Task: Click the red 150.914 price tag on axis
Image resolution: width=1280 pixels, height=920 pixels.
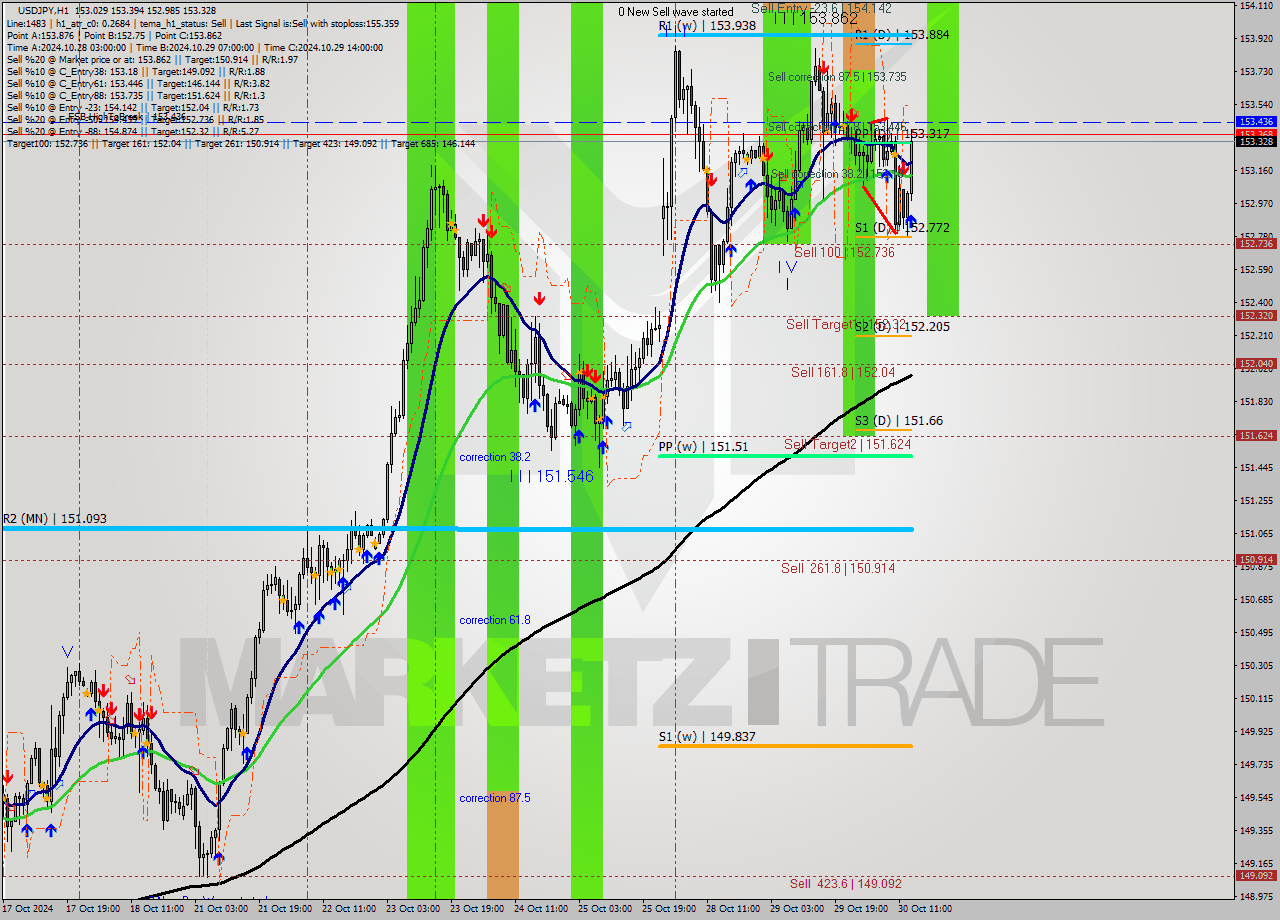Action: point(1256,560)
